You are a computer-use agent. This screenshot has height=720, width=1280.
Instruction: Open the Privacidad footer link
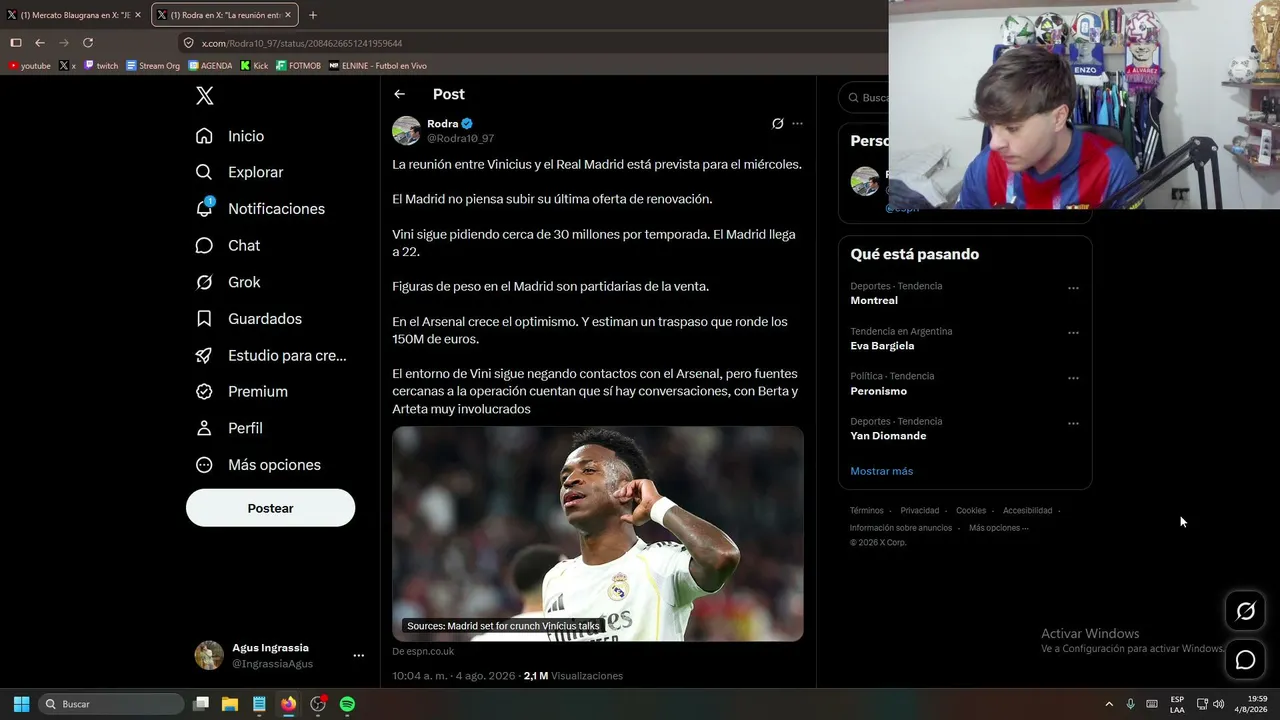pos(920,511)
